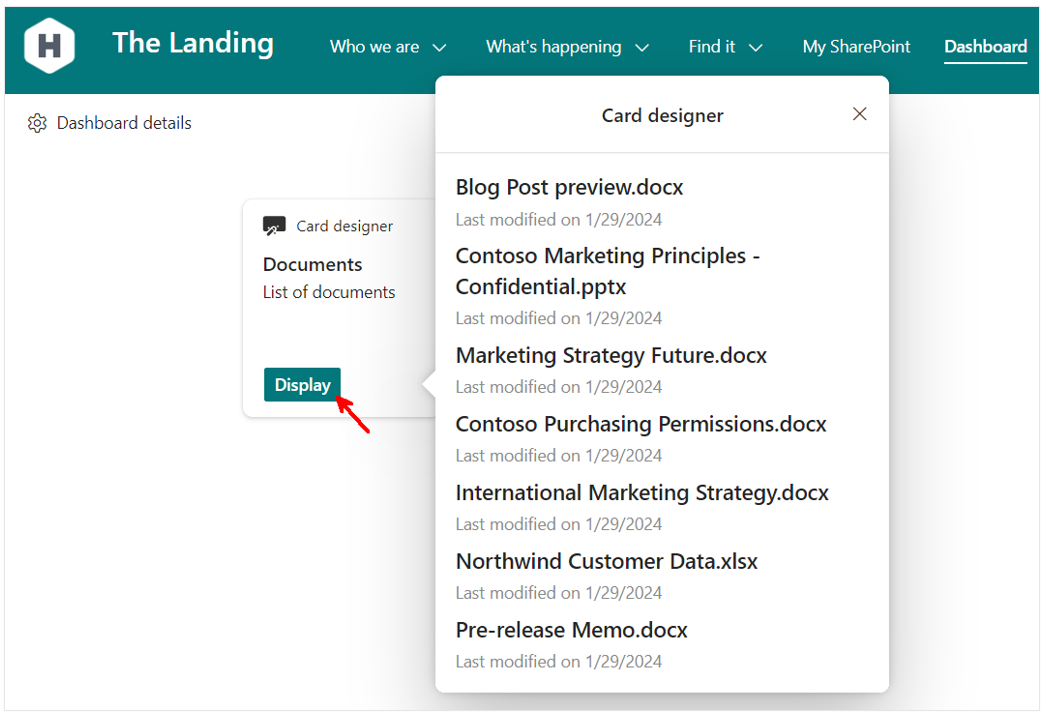Click the 'List of documents' description text

(x=329, y=292)
